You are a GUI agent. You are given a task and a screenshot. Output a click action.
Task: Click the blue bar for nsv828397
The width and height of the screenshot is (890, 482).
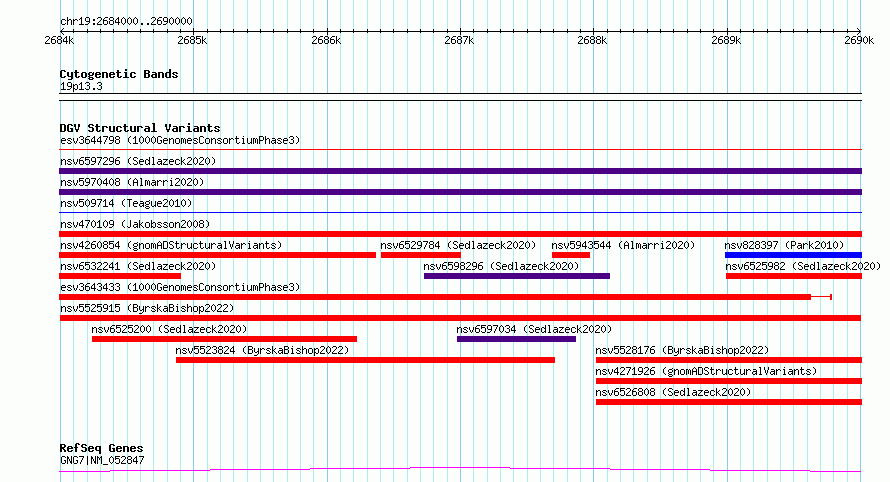pyautogui.click(x=794, y=255)
